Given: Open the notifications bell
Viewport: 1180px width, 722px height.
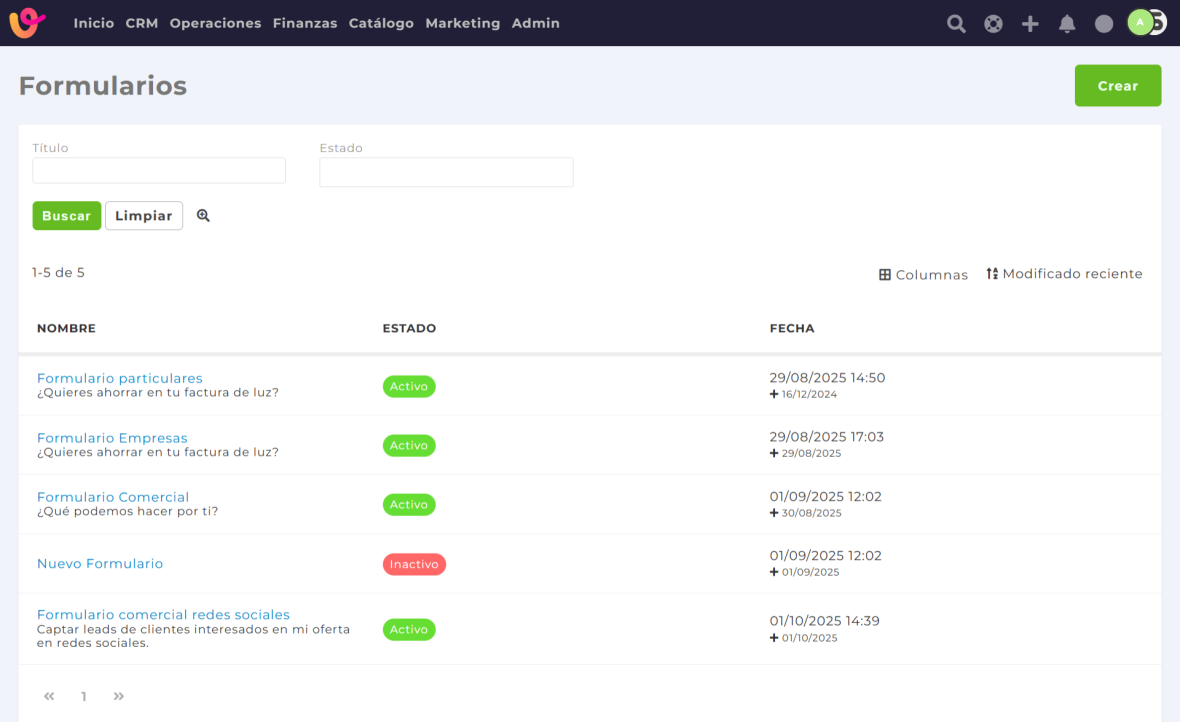Looking at the screenshot, I should click(x=1067, y=24).
